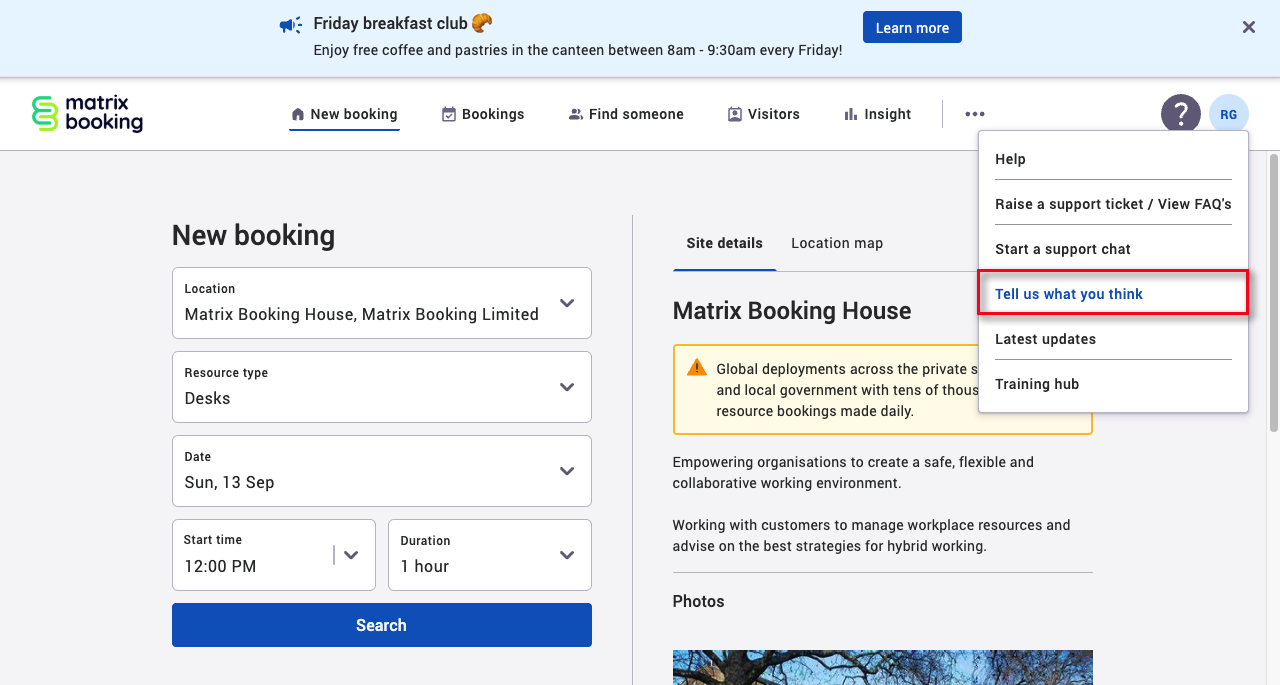Click the orange warning triangle icon
This screenshot has height=685, width=1280.
[x=697, y=368]
